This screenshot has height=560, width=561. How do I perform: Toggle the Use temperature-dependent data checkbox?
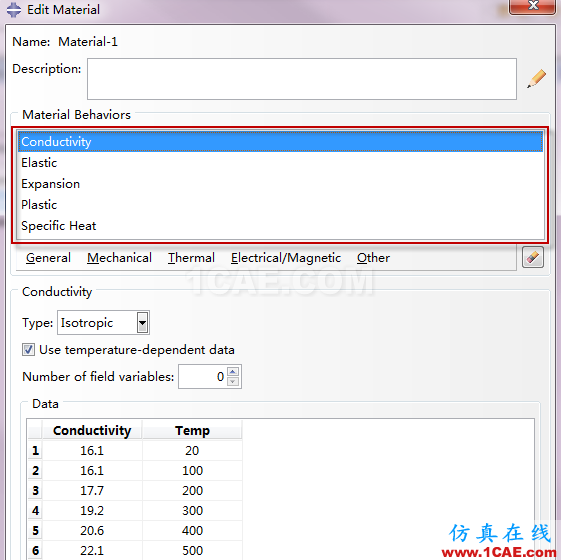tap(28, 350)
